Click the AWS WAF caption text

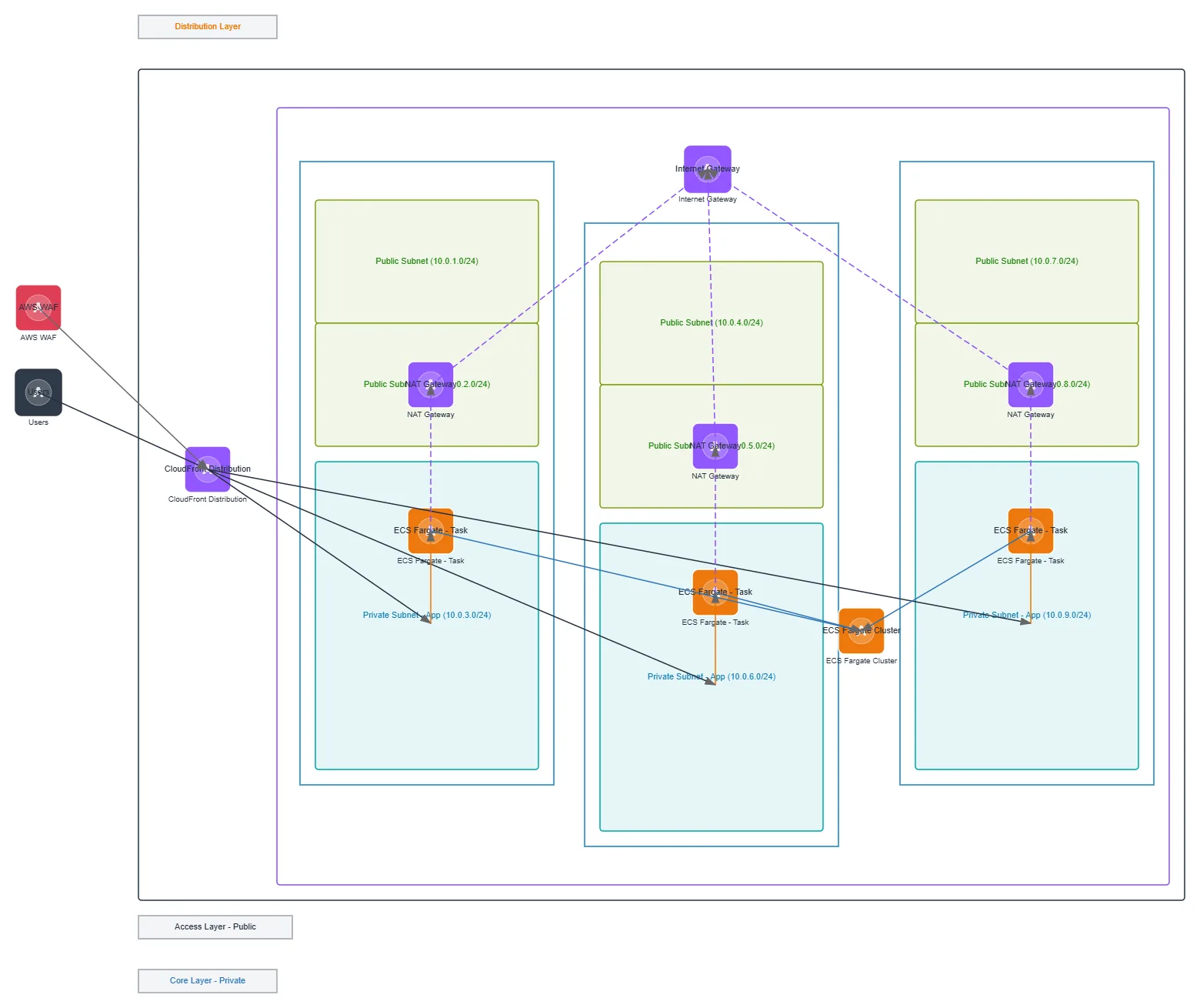pyautogui.click(x=38, y=338)
